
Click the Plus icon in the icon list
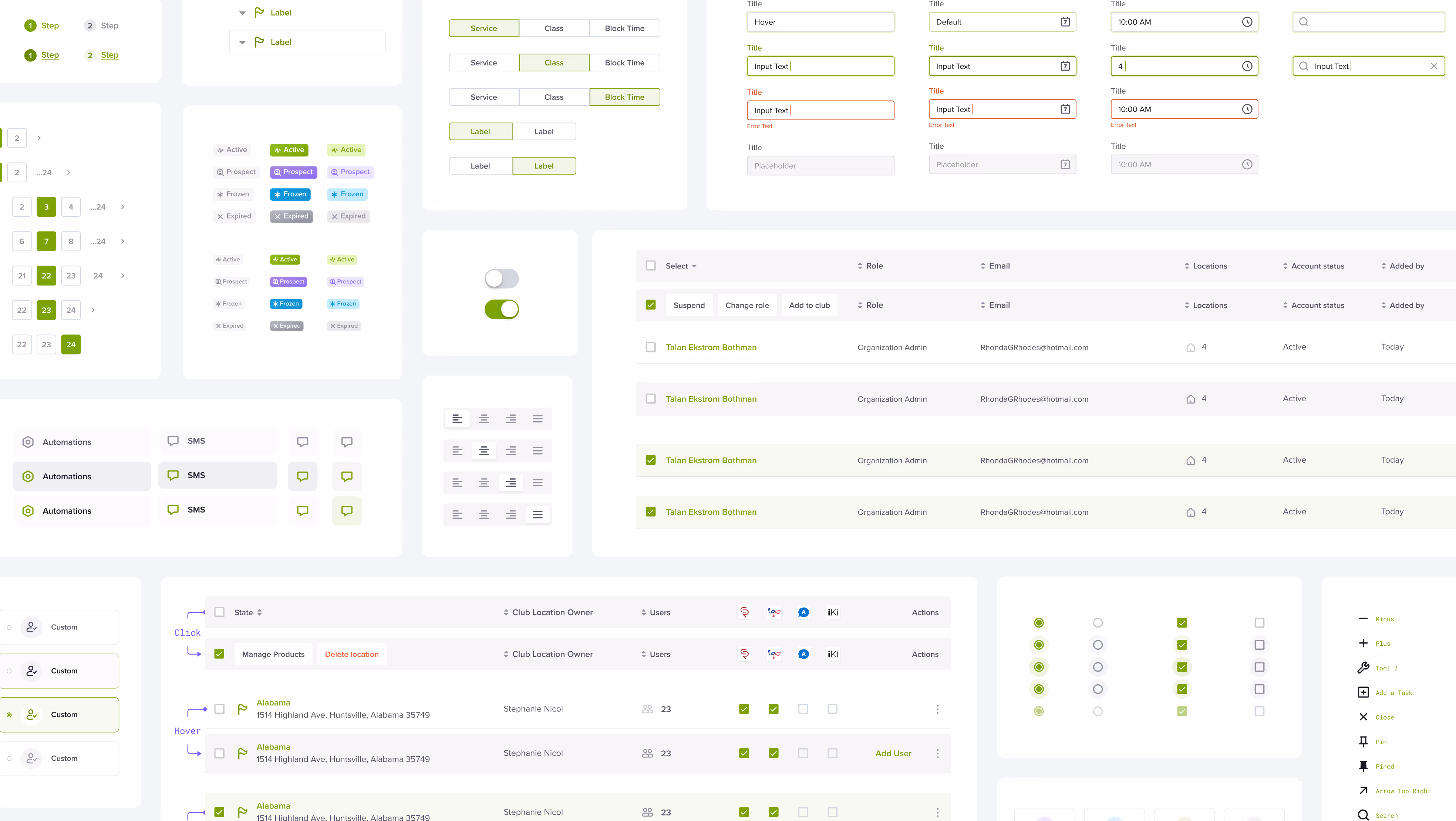(x=1363, y=643)
